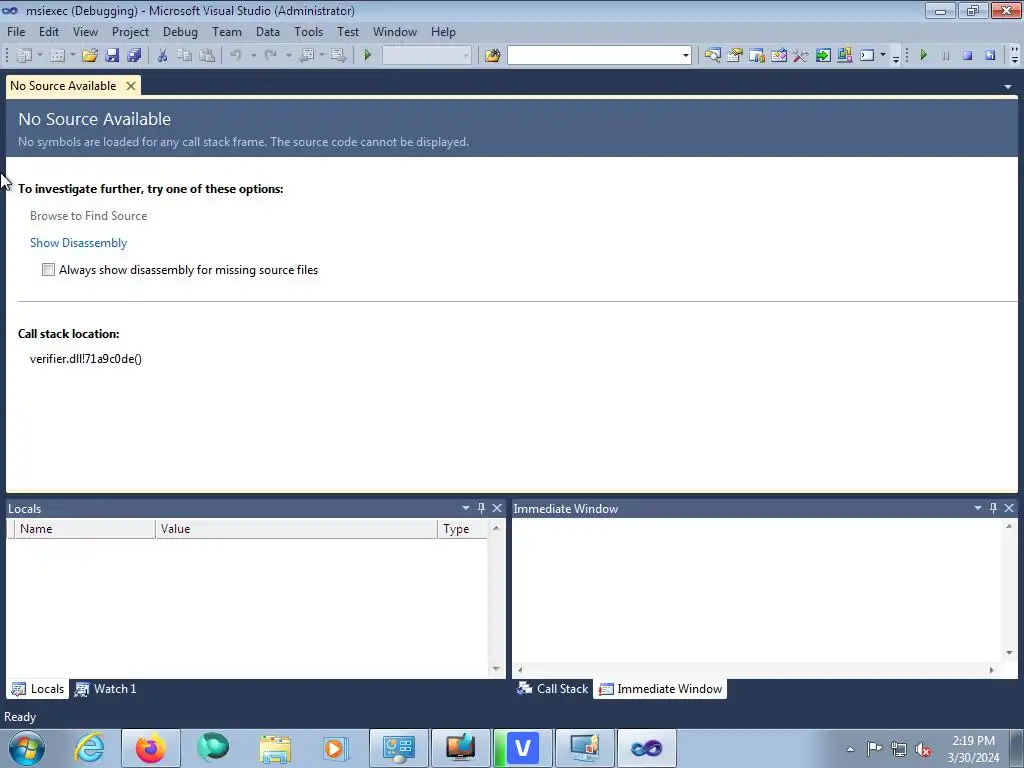Image resolution: width=1024 pixels, height=768 pixels.
Task: Open the Command Window toolbar icon
Action: 867,56
